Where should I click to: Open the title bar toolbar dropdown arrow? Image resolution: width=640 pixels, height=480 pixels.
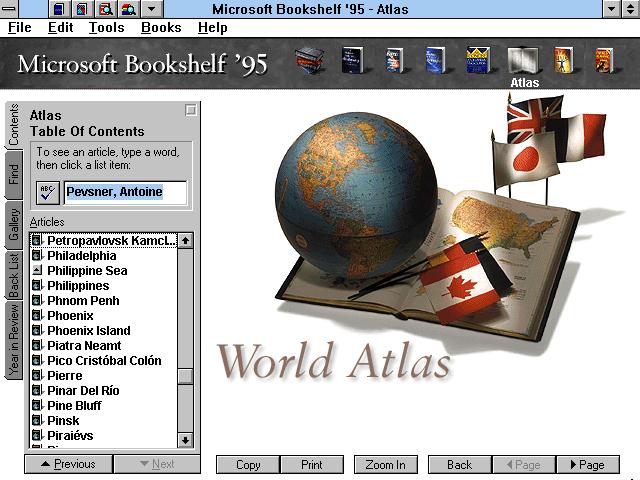coord(151,9)
